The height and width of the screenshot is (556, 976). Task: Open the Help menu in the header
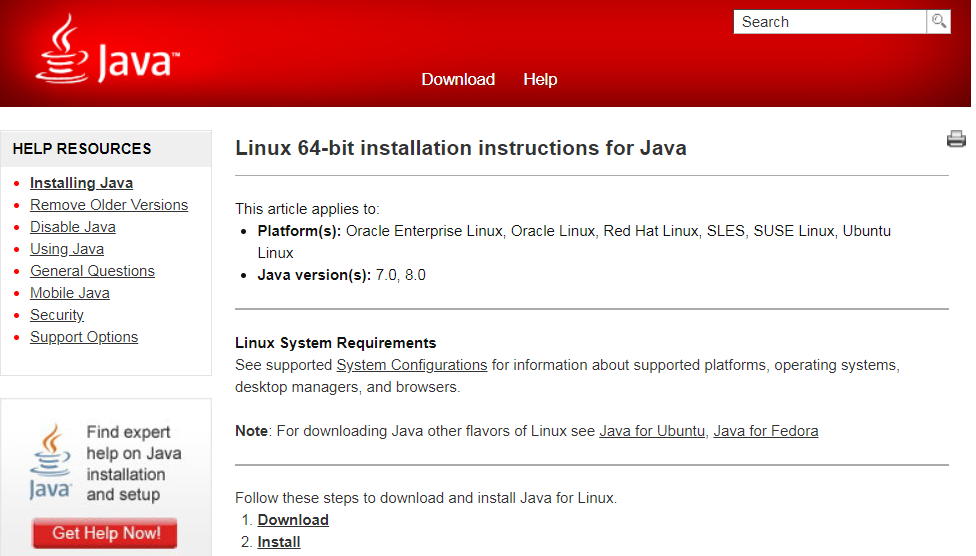click(x=540, y=79)
